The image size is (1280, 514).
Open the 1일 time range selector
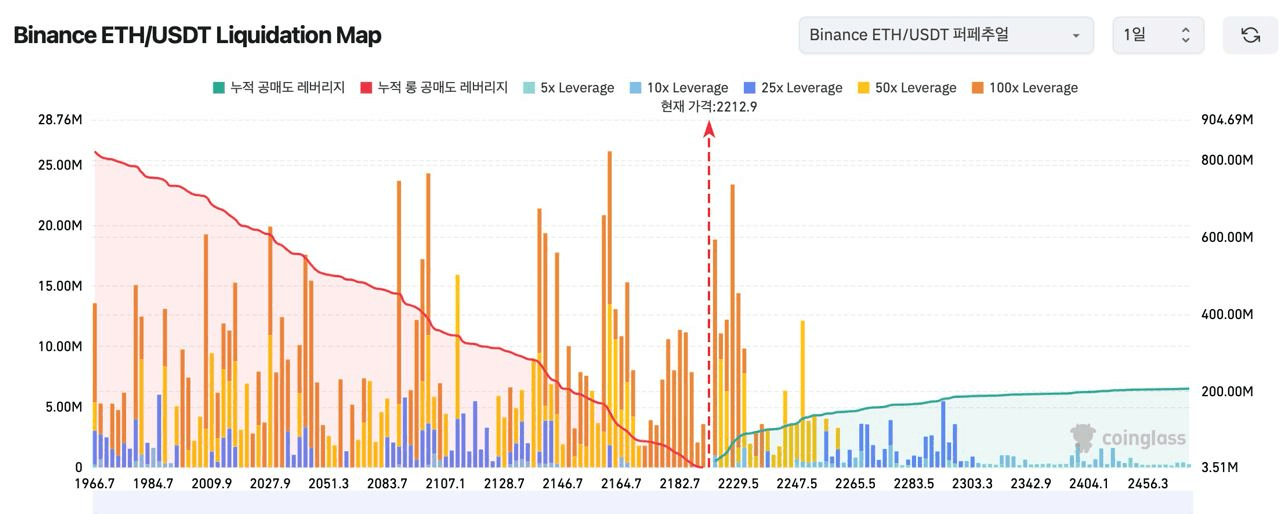pos(1158,35)
